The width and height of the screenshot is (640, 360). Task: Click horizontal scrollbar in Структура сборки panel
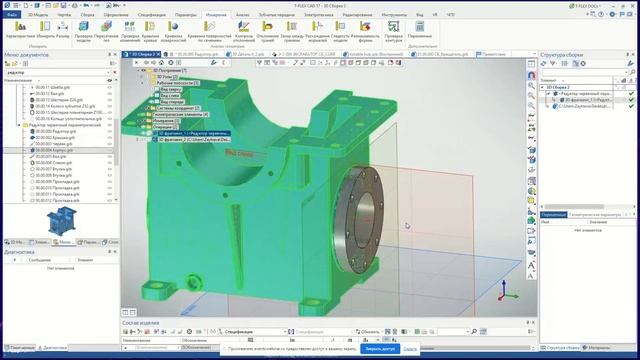coord(573,207)
